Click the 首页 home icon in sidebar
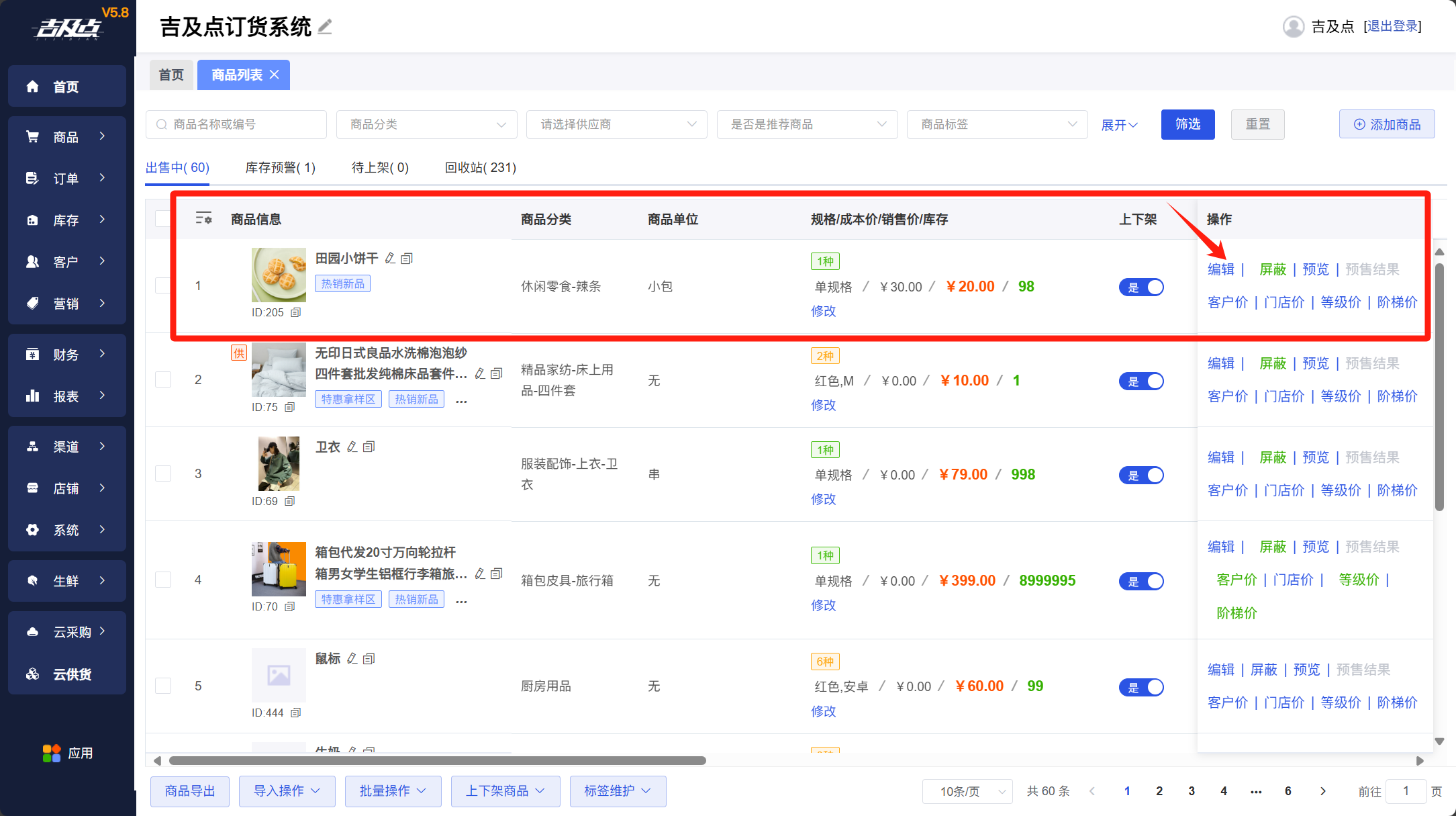 (32, 86)
